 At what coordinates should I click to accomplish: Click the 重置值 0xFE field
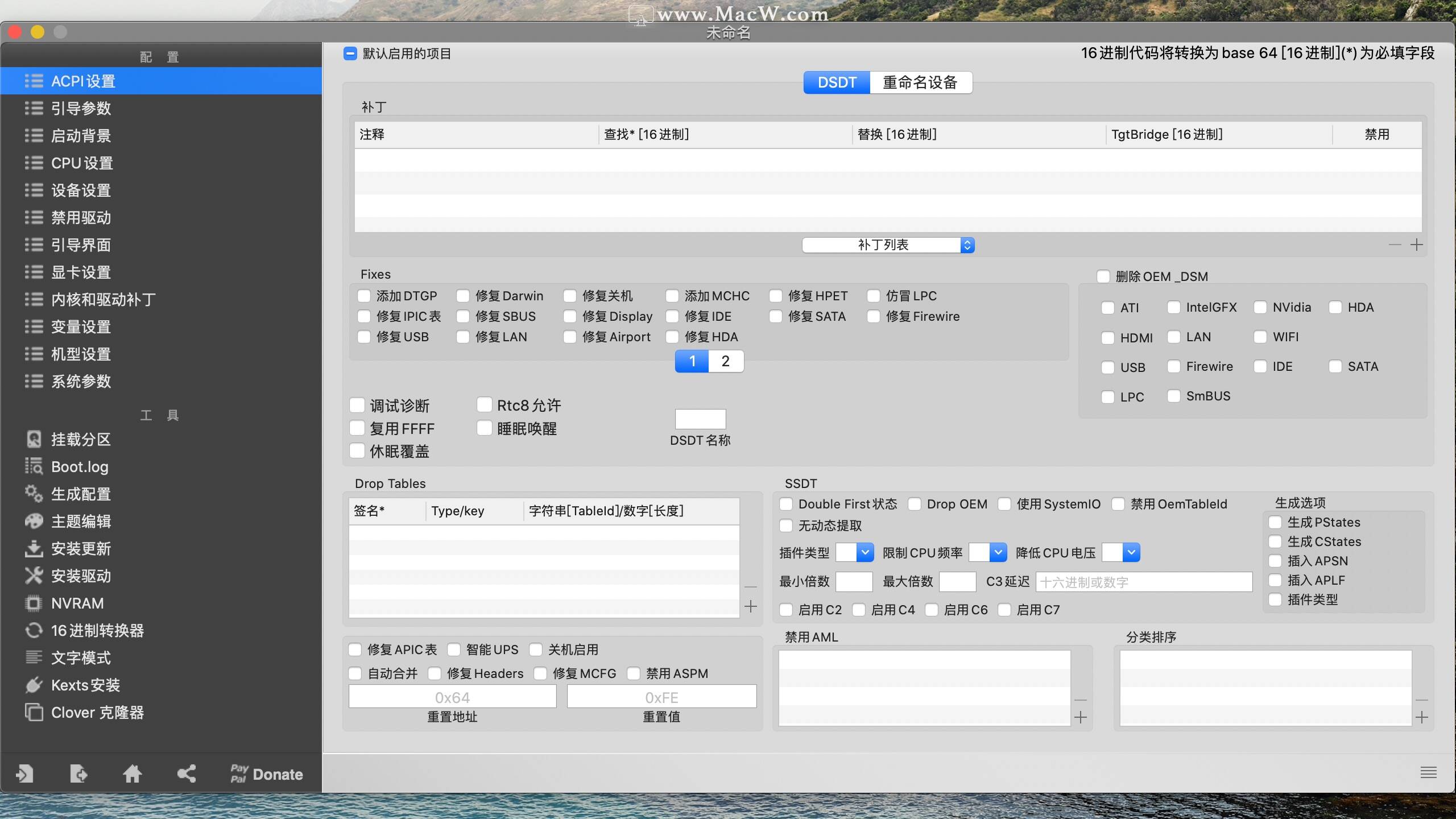661,697
